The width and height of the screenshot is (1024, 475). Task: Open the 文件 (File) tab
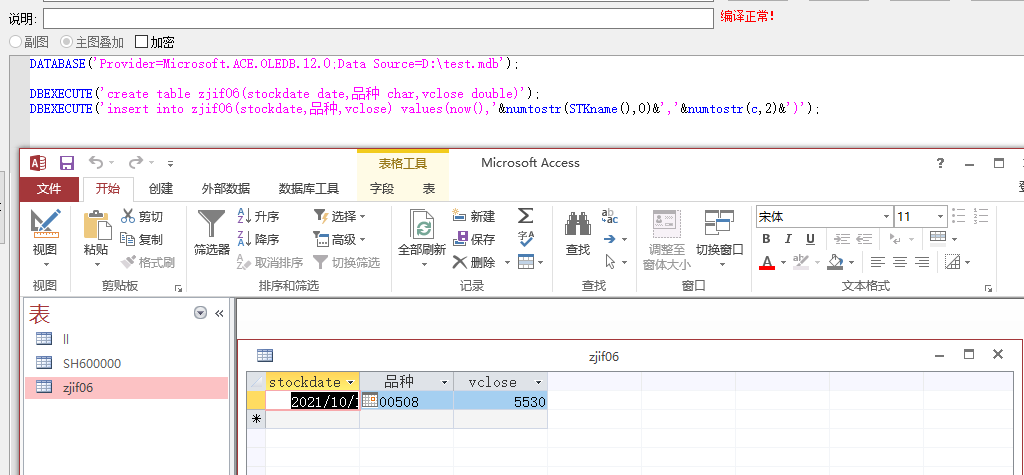coord(49,189)
